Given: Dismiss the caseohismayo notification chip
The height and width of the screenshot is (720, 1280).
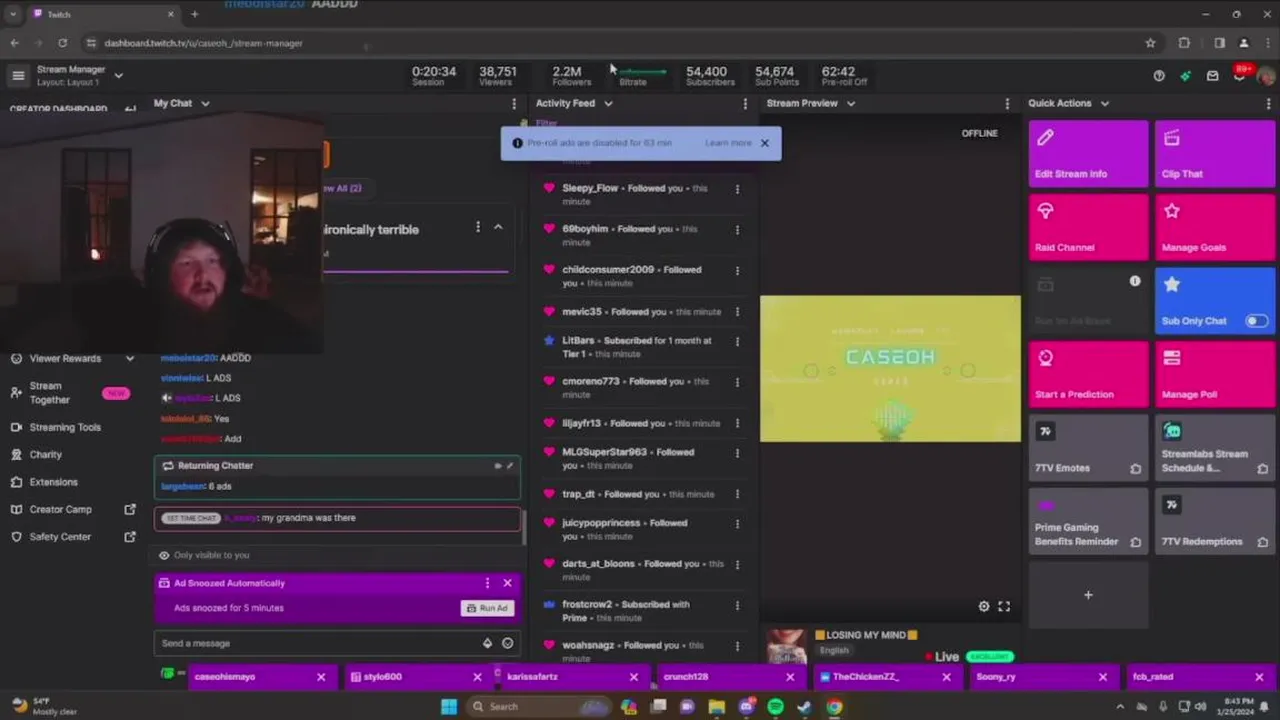Looking at the screenshot, I should pyautogui.click(x=321, y=677).
